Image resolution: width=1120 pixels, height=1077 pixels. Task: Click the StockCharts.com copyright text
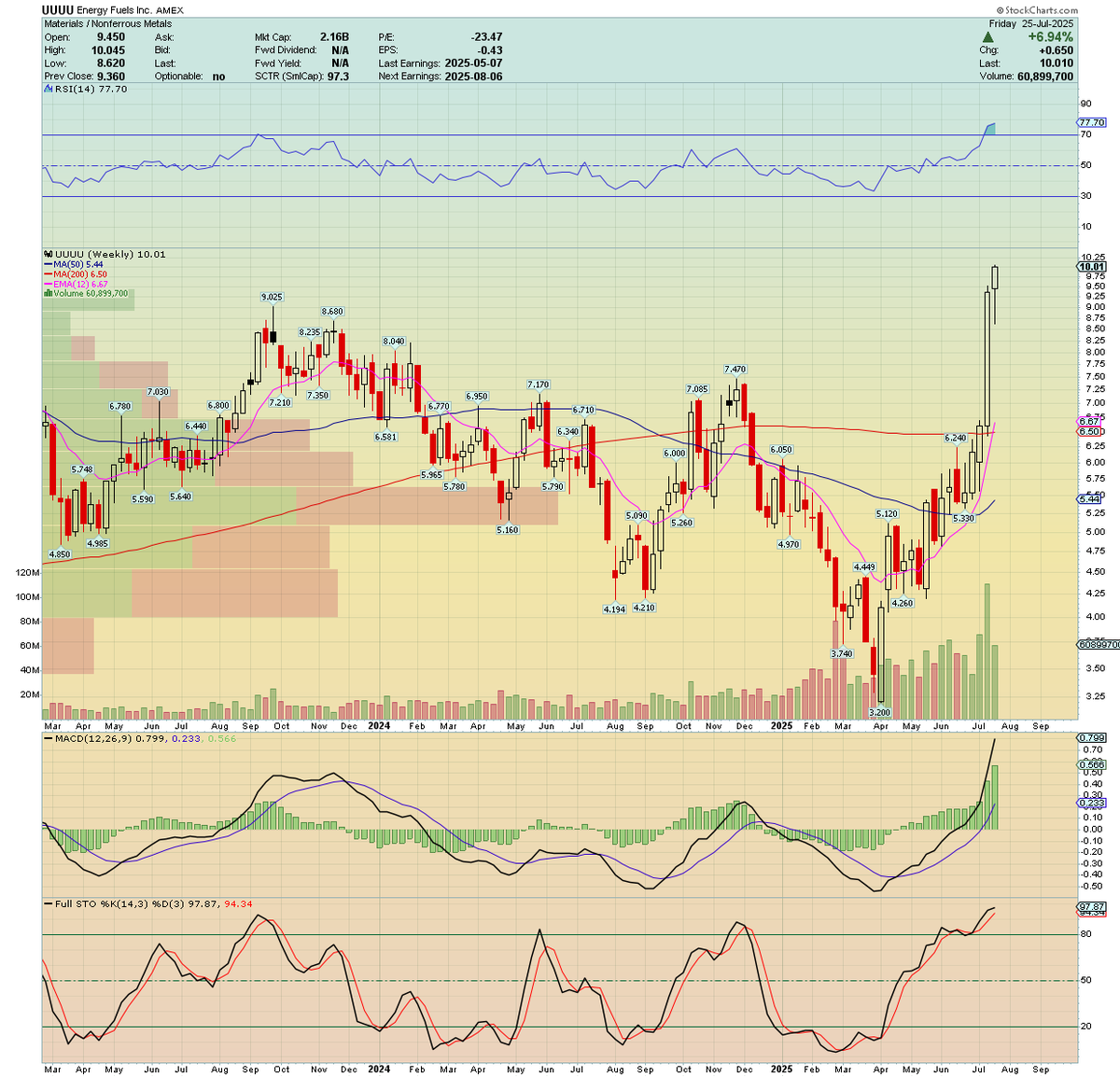[1035, 10]
